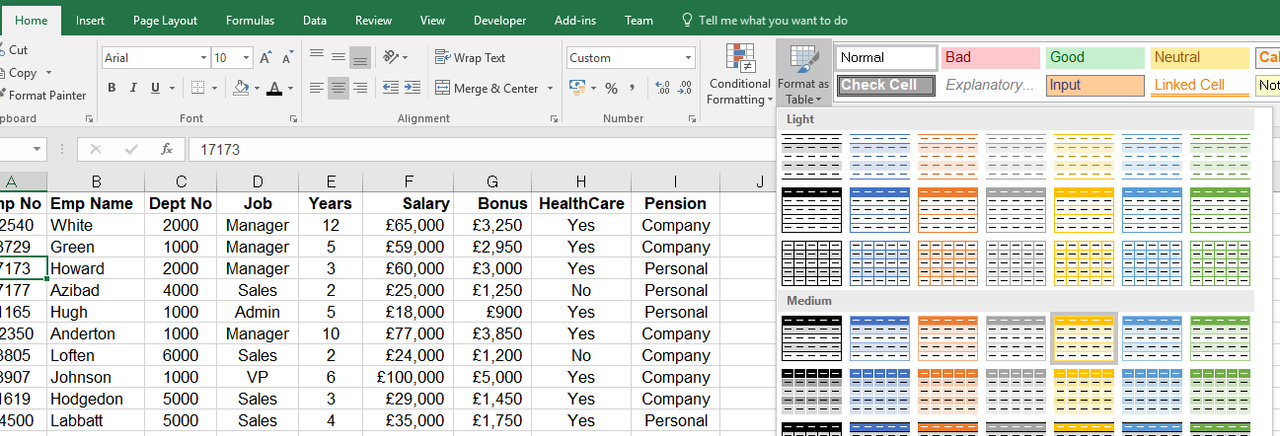This screenshot has height=436, width=1280.
Task: Open the Borders button
Action: (198, 88)
